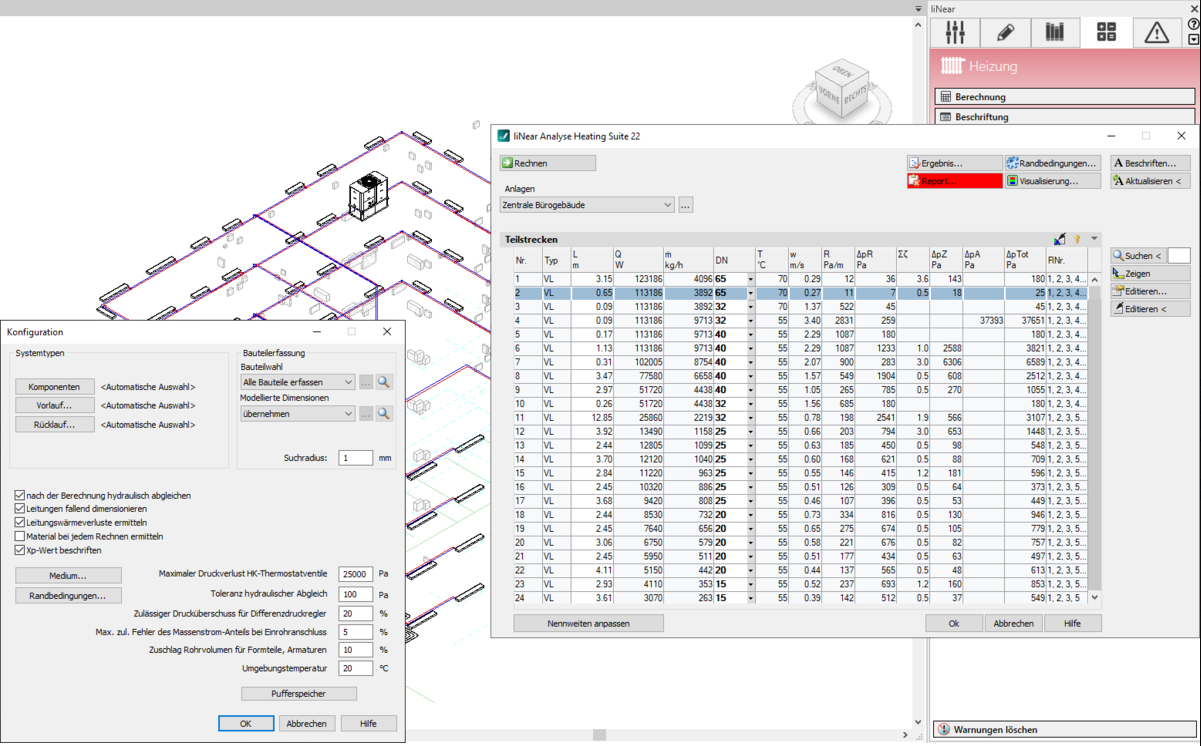Switch to the warning triangle tab

pos(1157,32)
